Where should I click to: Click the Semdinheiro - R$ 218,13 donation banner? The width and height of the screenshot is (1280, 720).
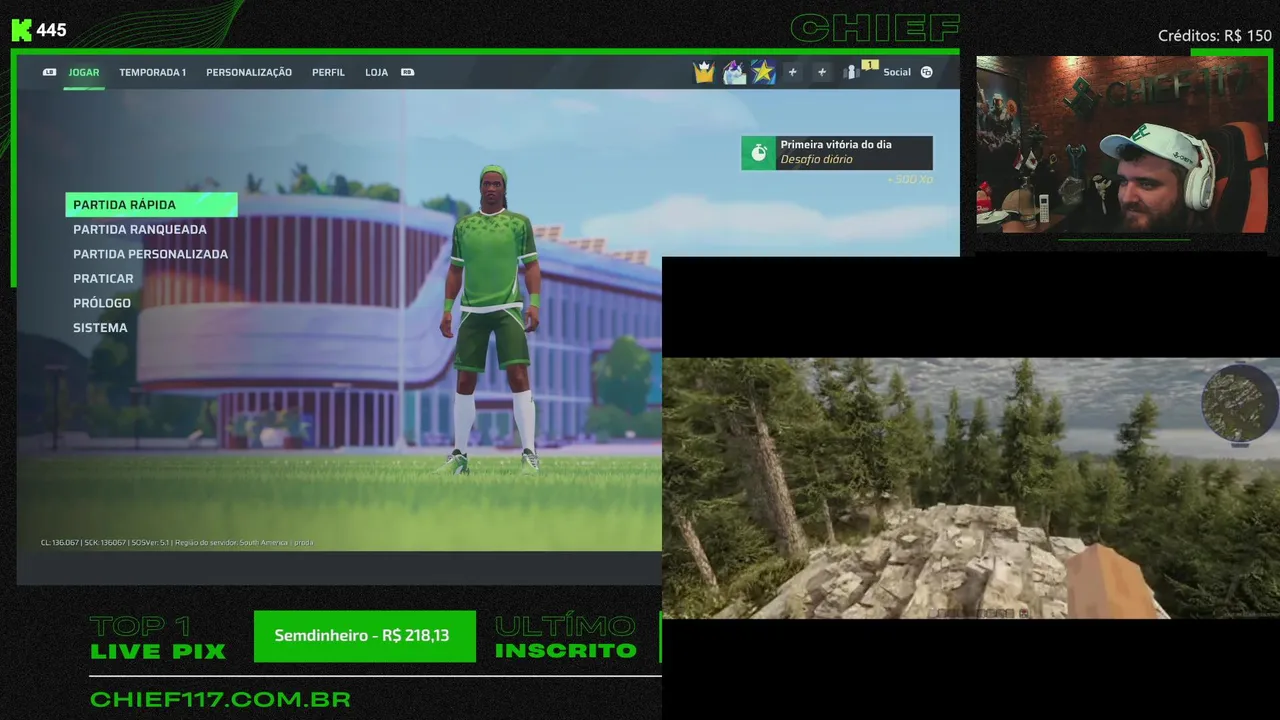[x=365, y=636]
